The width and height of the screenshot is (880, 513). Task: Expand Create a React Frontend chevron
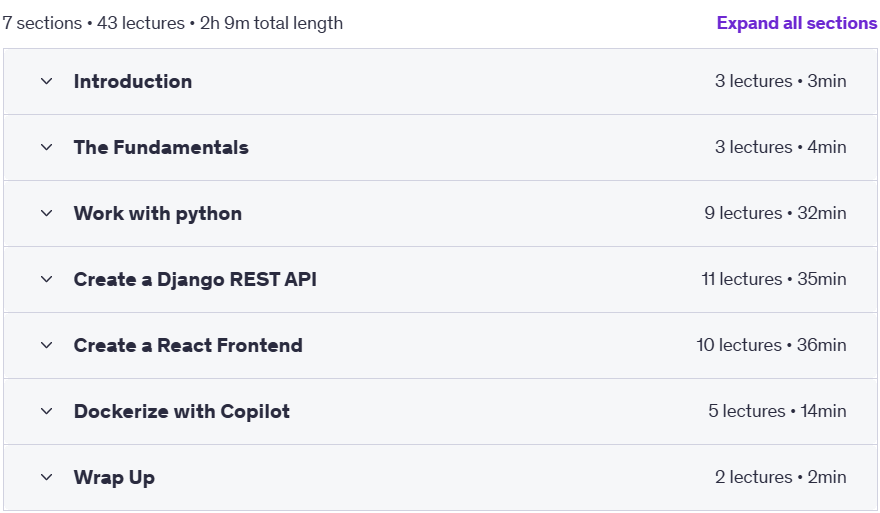tap(47, 345)
